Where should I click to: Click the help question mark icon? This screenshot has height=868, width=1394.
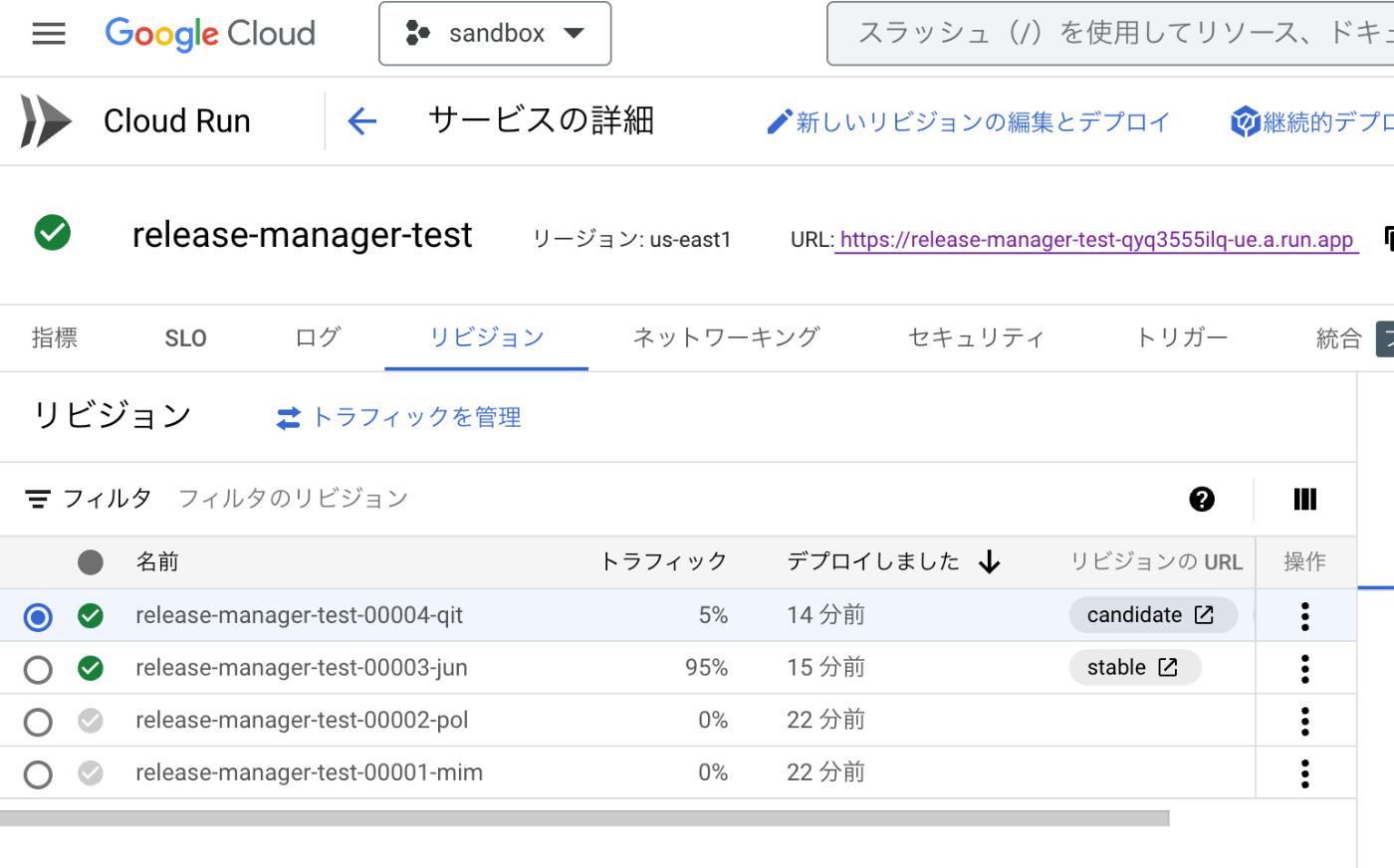[x=1202, y=499]
